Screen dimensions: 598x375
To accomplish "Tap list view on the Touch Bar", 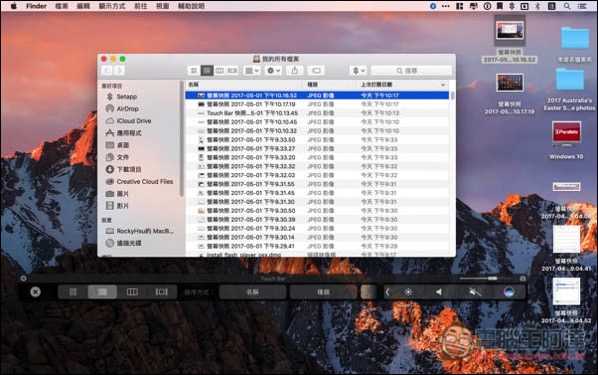I will click(x=102, y=292).
